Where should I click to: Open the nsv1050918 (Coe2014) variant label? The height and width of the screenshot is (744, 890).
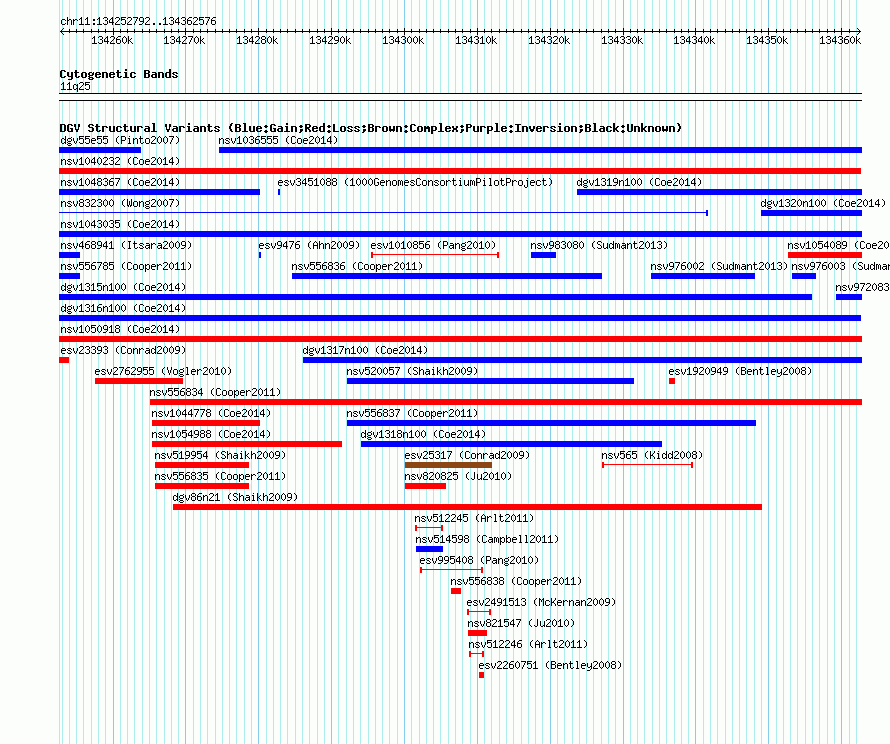point(120,329)
